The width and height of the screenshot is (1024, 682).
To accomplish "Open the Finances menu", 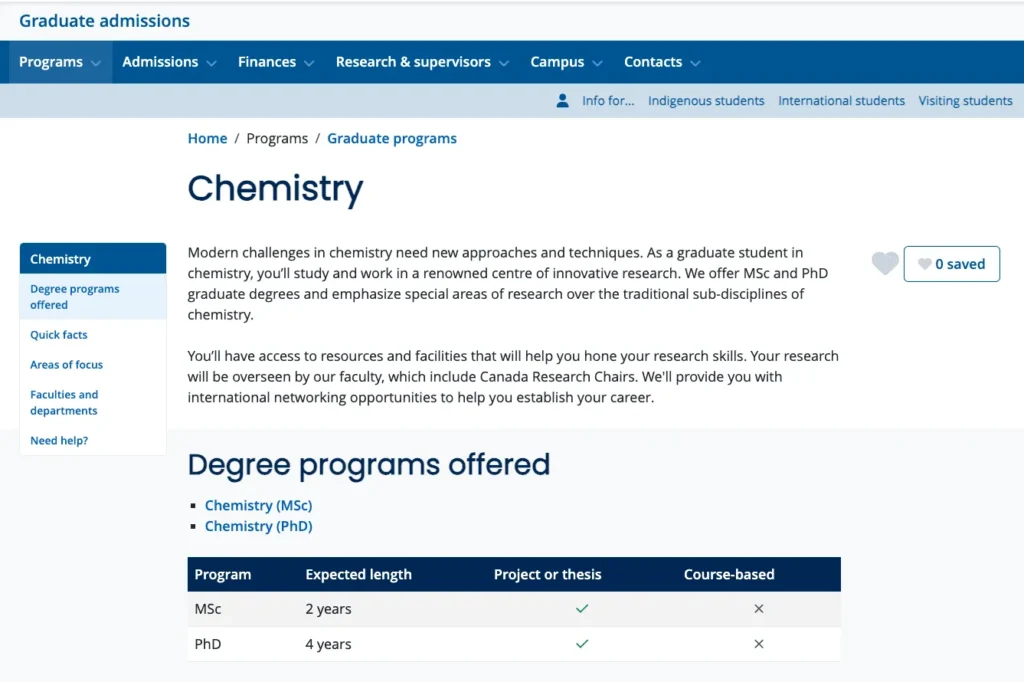I will coord(268,61).
